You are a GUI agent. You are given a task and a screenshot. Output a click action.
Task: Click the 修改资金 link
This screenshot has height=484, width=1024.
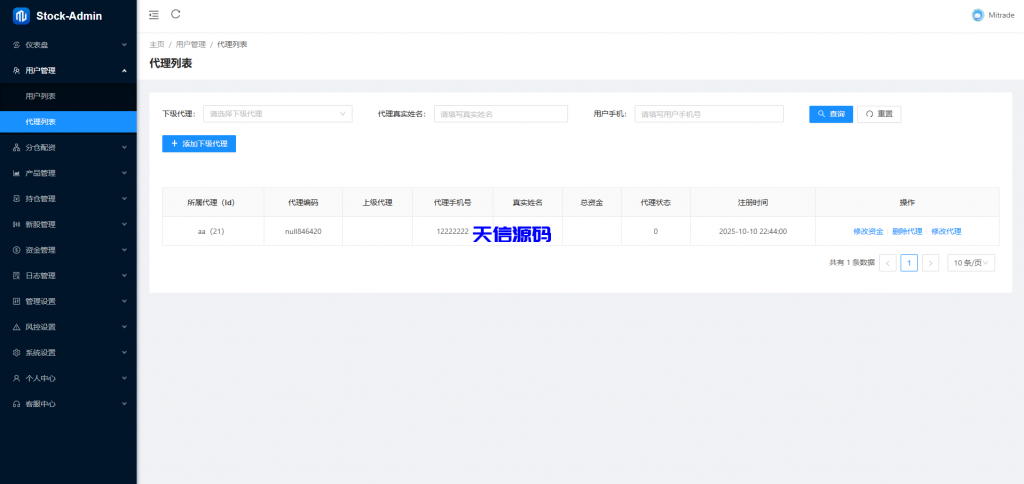click(x=868, y=231)
